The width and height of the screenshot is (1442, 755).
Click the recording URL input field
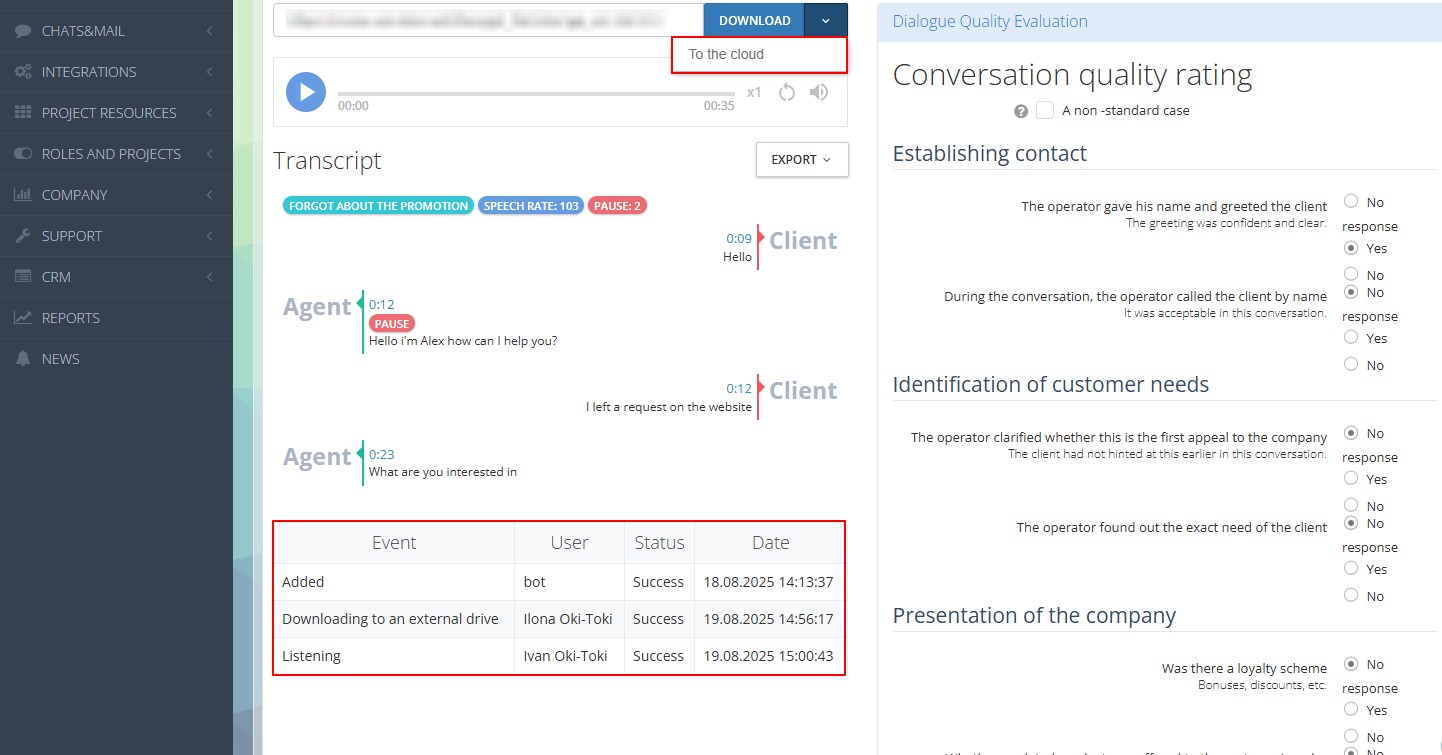[x=488, y=20]
